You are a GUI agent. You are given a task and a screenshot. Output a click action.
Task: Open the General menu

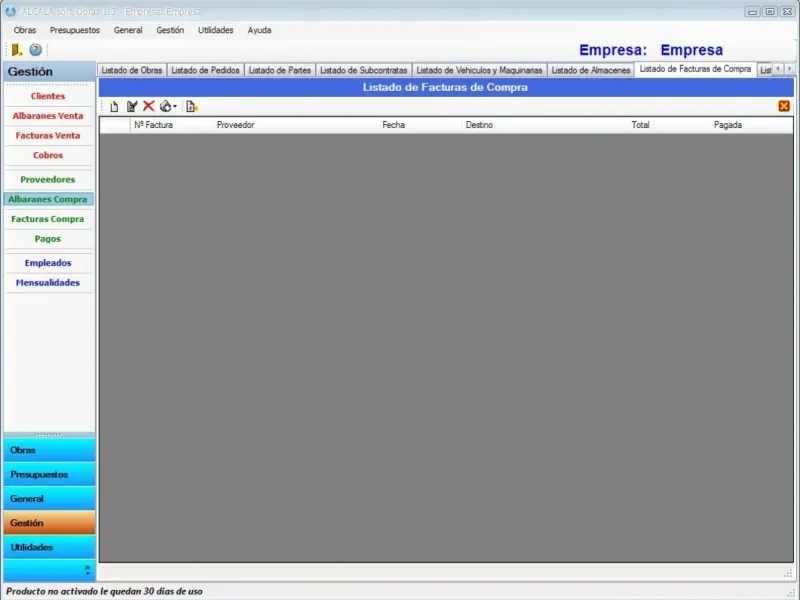[128, 30]
